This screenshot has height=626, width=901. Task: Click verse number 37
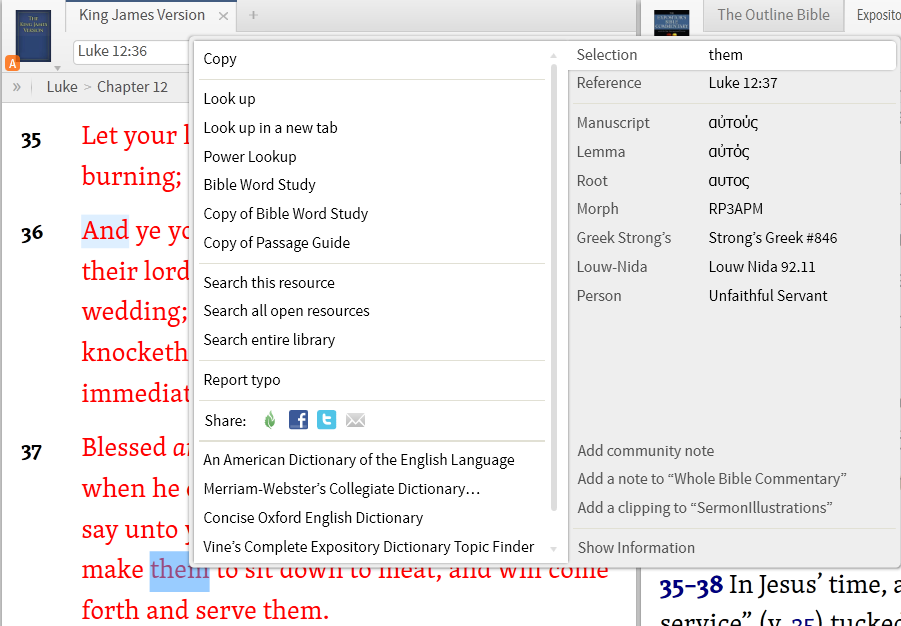point(32,452)
